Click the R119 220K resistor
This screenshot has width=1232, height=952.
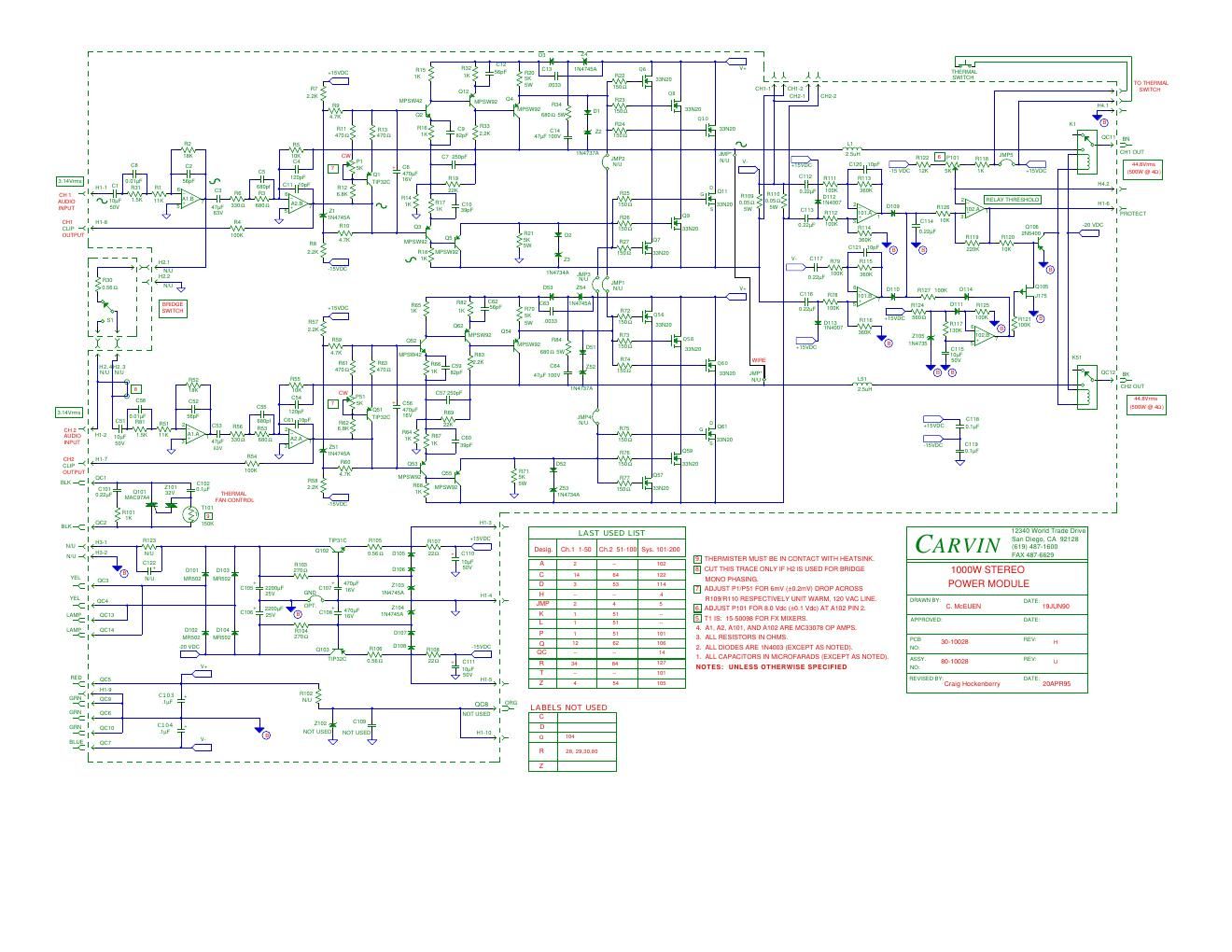point(973,242)
